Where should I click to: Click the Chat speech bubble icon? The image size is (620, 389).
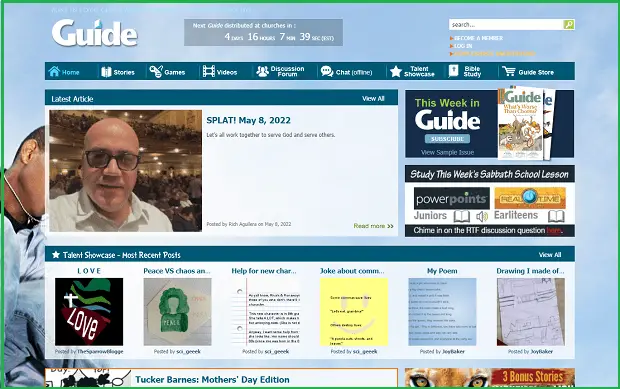327,72
